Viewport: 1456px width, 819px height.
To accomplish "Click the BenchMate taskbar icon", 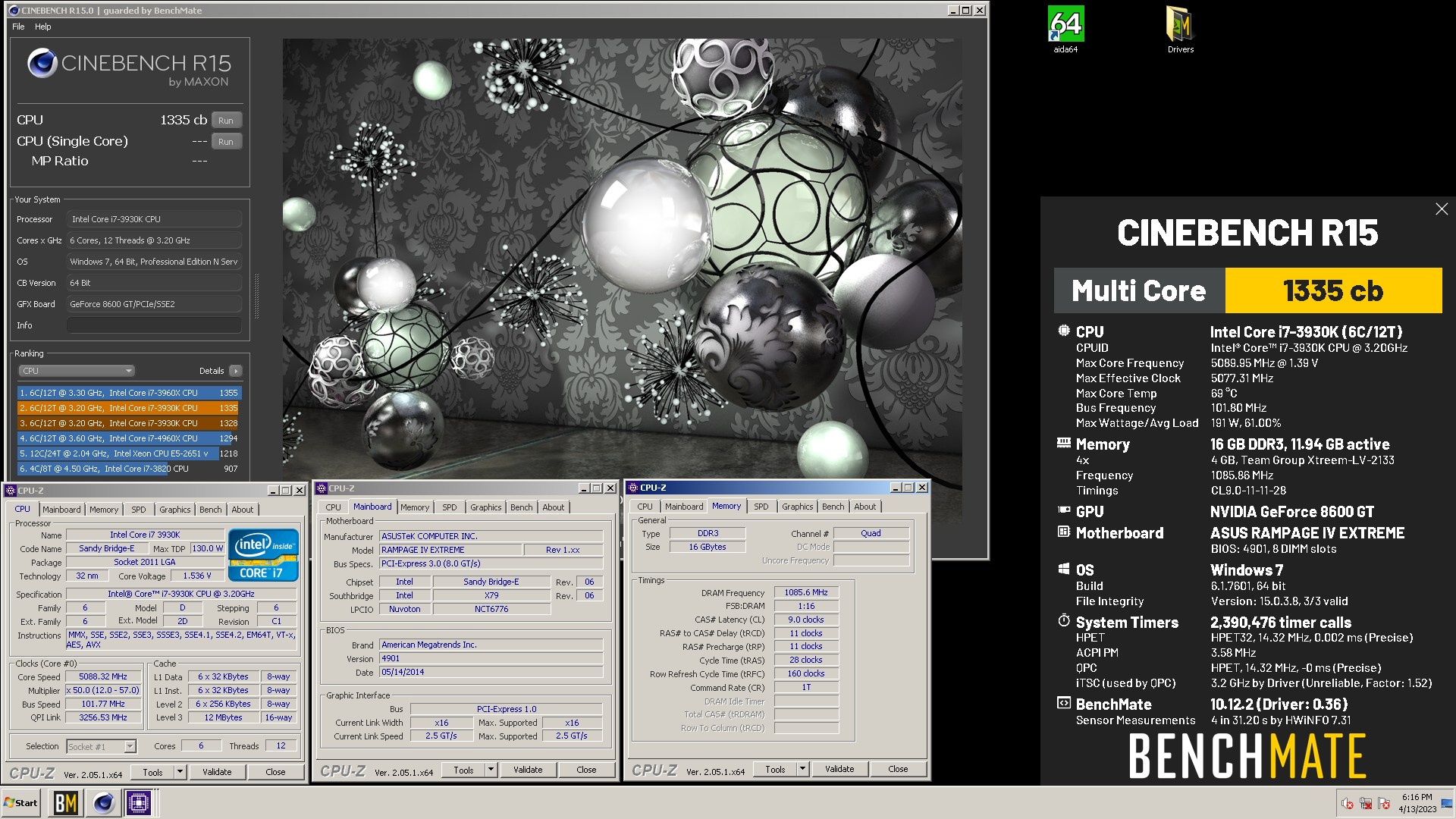I will click(x=66, y=802).
